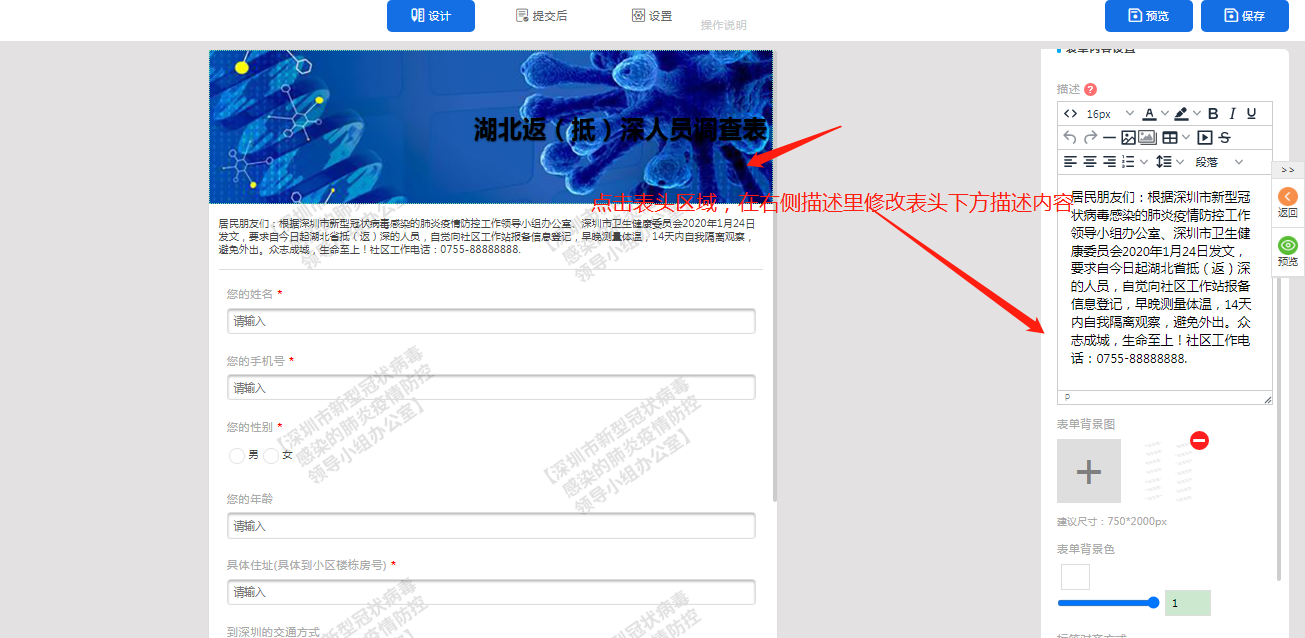Open the 操作说明 link
The height and width of the screenshot is (638, 1305).
(x=723, y=25)
